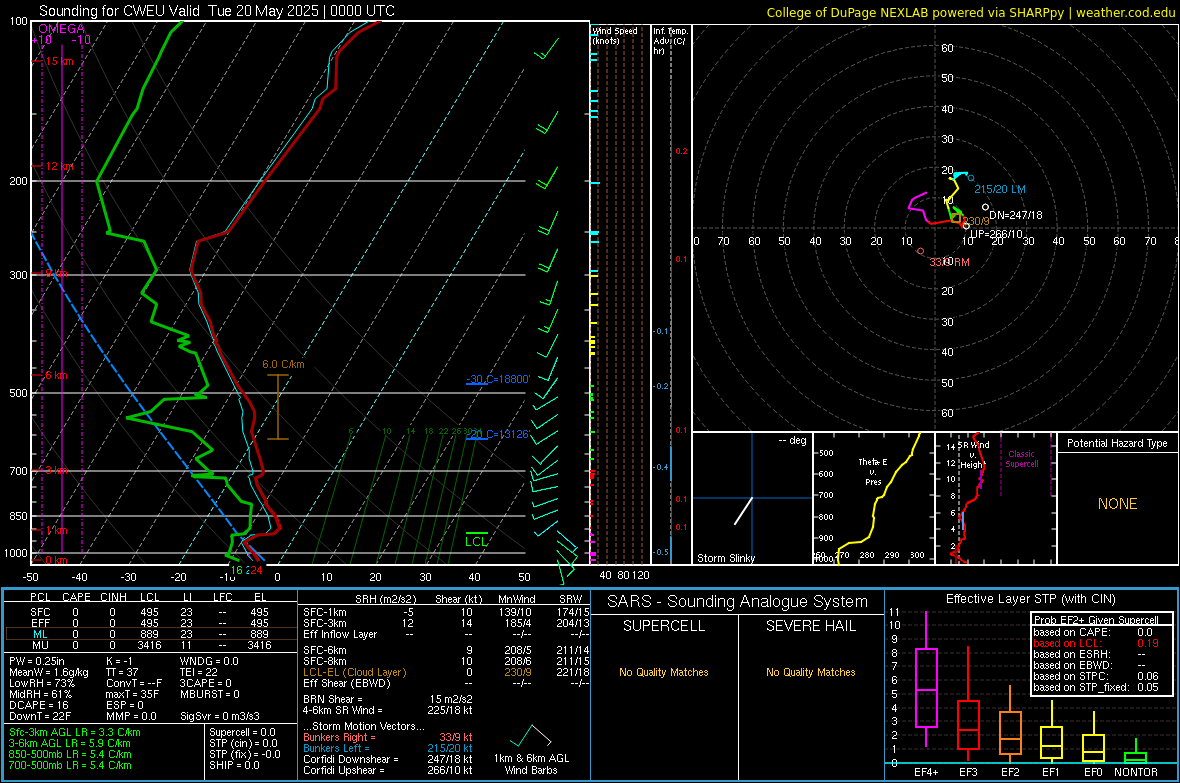Image resolution: width=1180 pixels, height=783 pixels.
Task: Click the Prob EF2+ Given Supercell heading
Action: (1096, 620)
